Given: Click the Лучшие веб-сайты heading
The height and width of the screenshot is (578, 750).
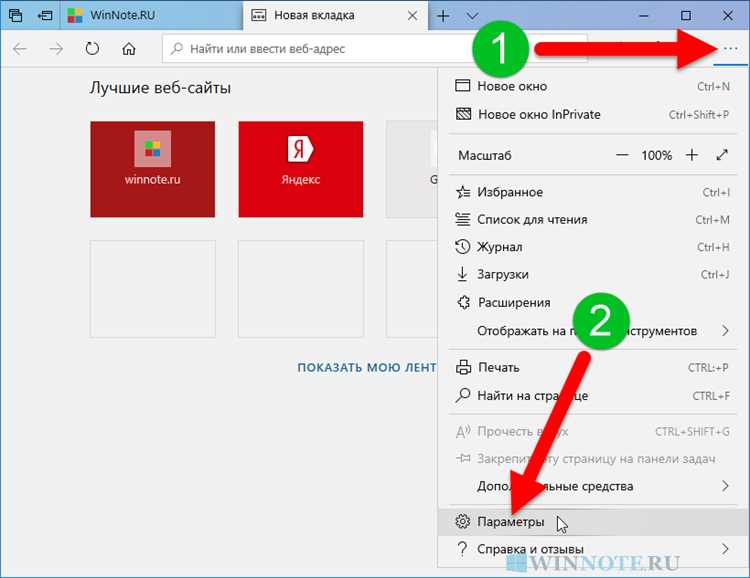Looking at the screenshot, I should pos(160,88).
